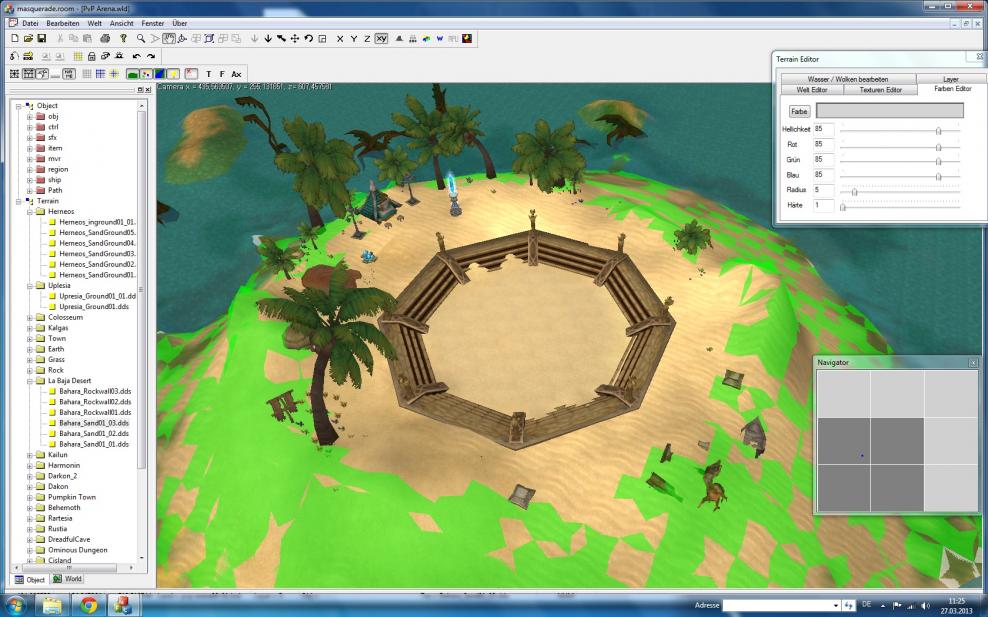Click the Undo arrow icon
The width and height of the screenshot is (988, 617).
137,56
